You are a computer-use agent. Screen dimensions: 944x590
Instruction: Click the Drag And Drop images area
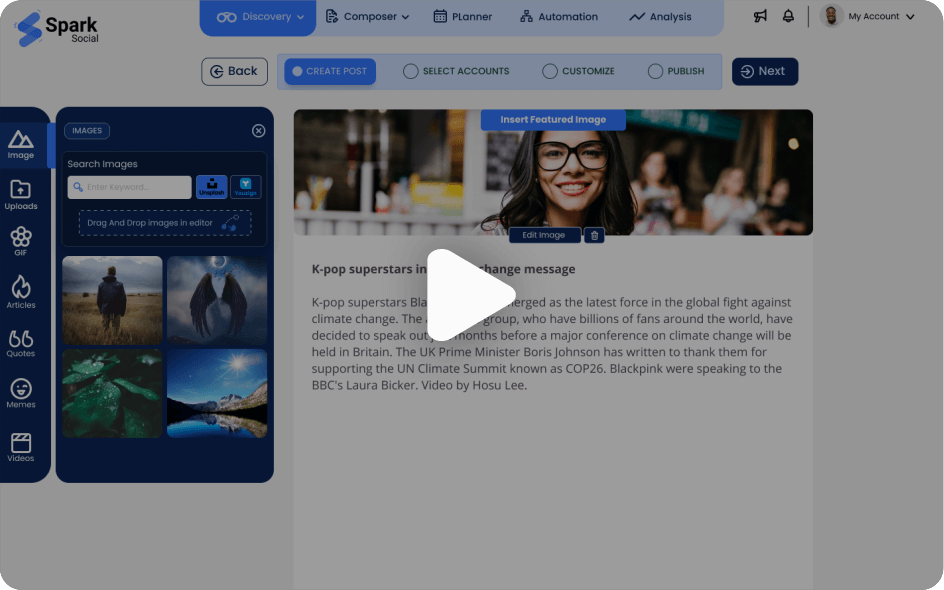[x=165, y=223]
